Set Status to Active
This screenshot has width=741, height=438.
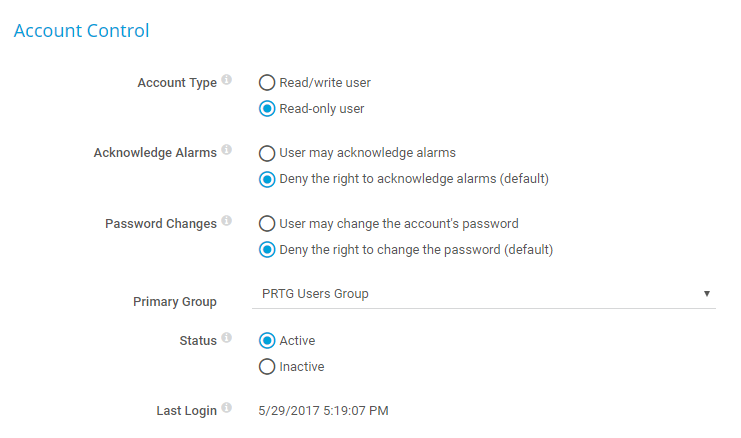[267, 341]
